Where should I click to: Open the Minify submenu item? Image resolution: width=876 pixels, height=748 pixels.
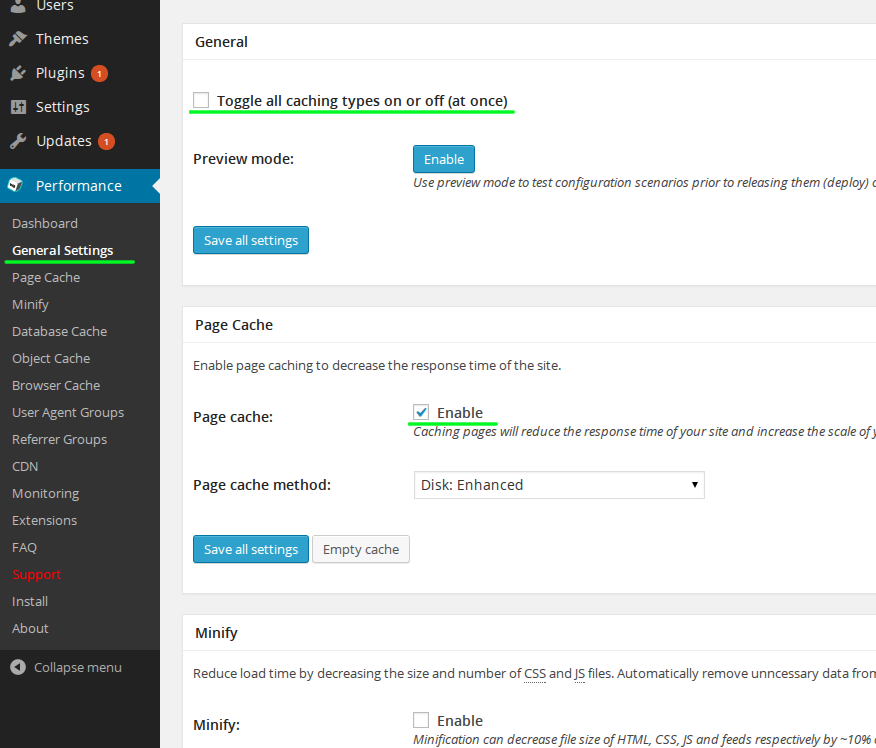coord(30,304)
